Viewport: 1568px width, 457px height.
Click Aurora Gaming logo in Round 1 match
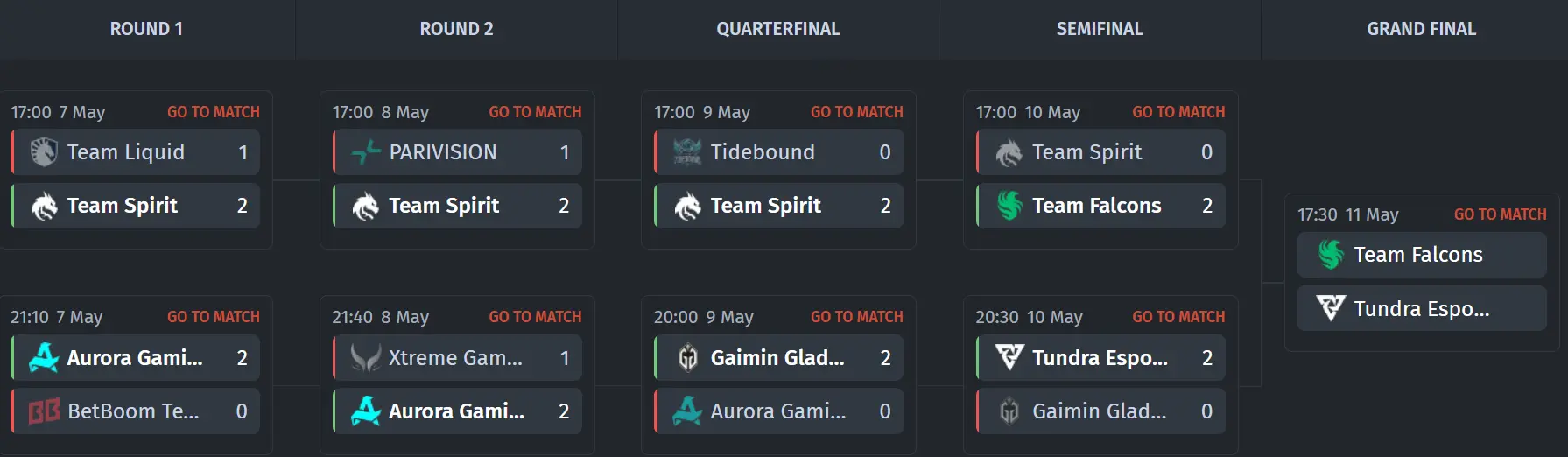click(44, 358)
